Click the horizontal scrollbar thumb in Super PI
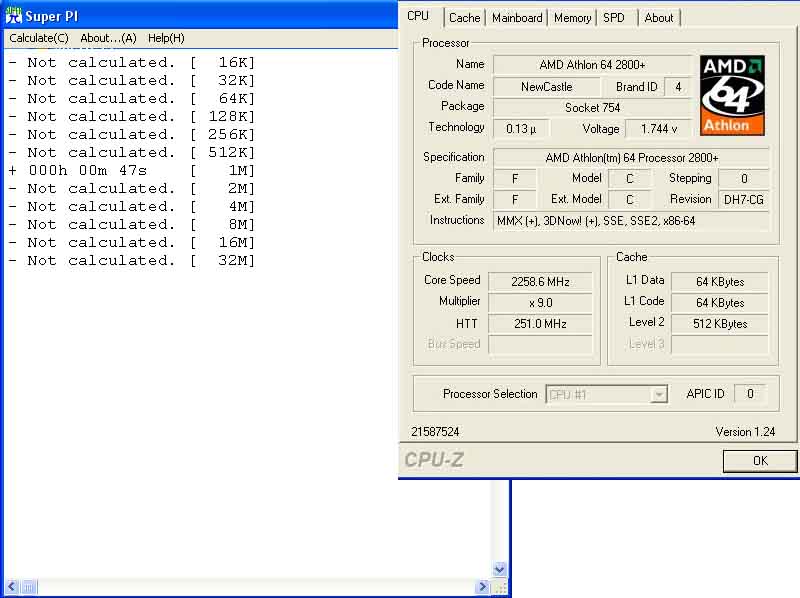The image size is (800, 598). (x=29, y=587)
